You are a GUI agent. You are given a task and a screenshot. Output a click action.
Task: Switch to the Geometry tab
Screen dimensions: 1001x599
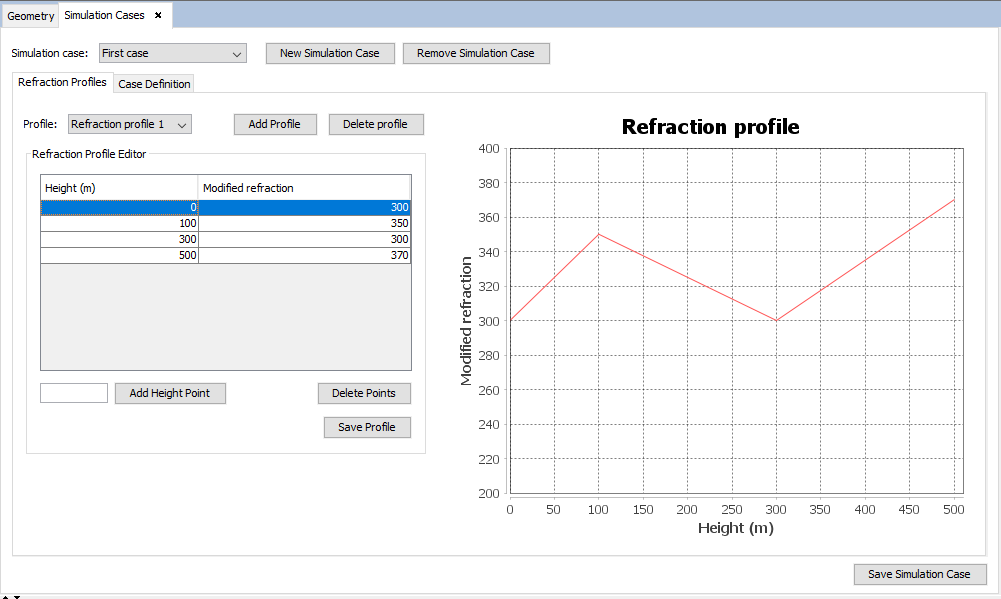pos(30,16)
